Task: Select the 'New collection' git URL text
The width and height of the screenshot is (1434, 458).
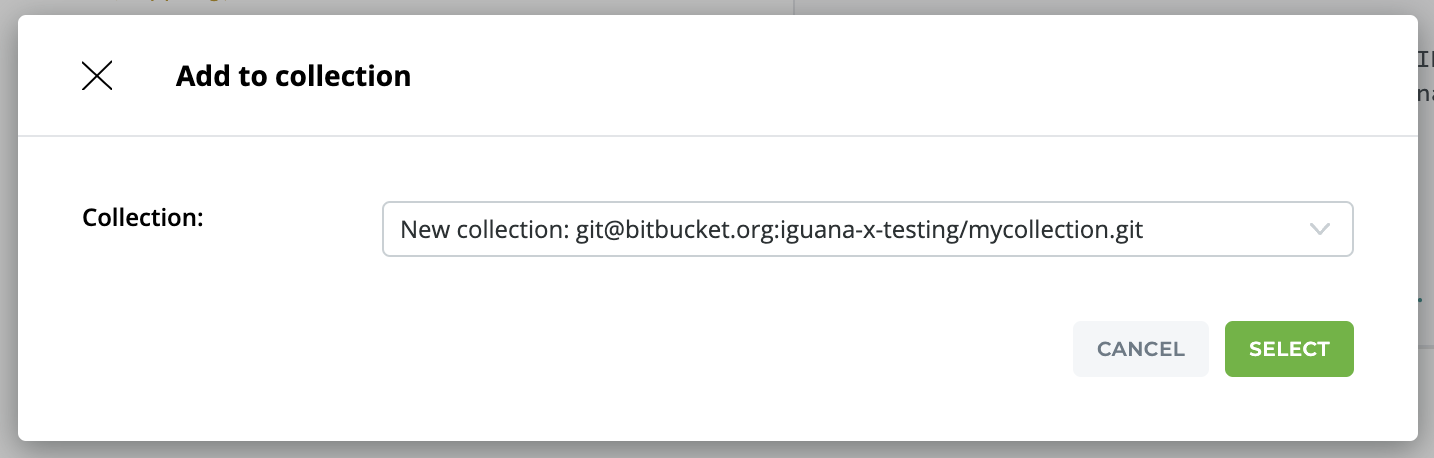Action: pyautogui.click(x=771, y=230)
